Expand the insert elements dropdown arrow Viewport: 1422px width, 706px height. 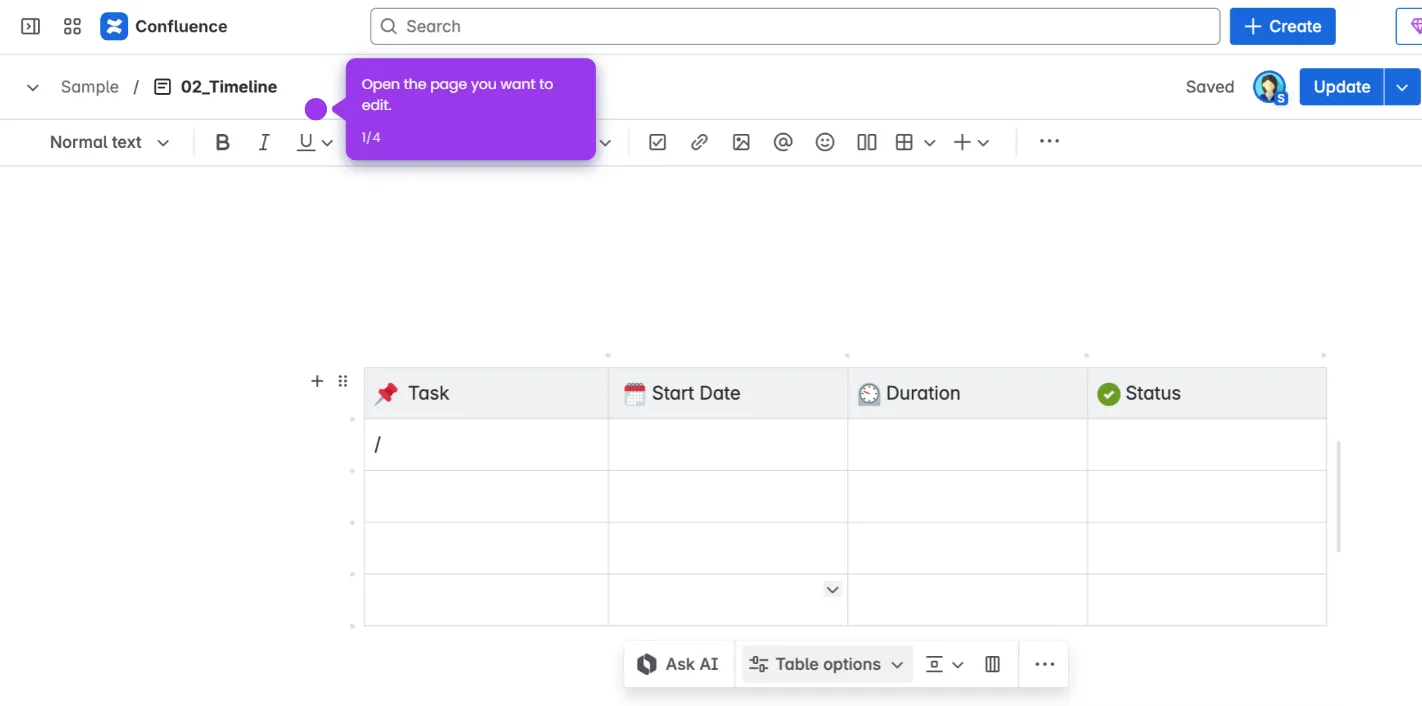click(984, 143)
